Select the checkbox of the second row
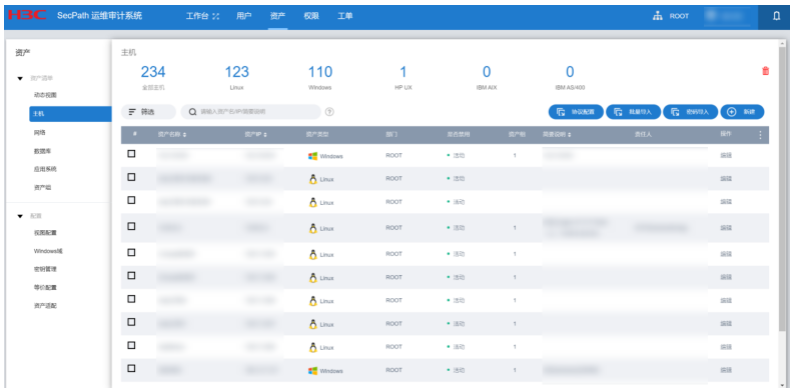 [x=131, y=177]
